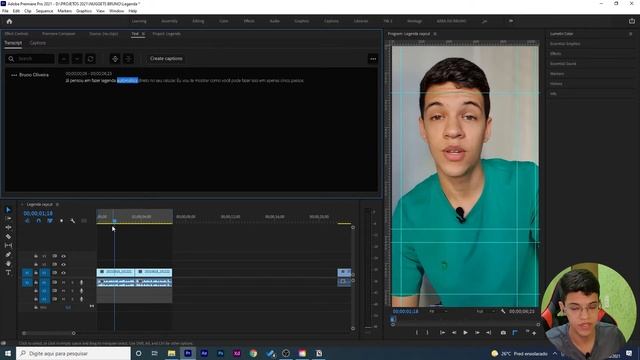Click the Merge segments icon
This screenshot has width=640, height=360.
(x=128, y=59)
